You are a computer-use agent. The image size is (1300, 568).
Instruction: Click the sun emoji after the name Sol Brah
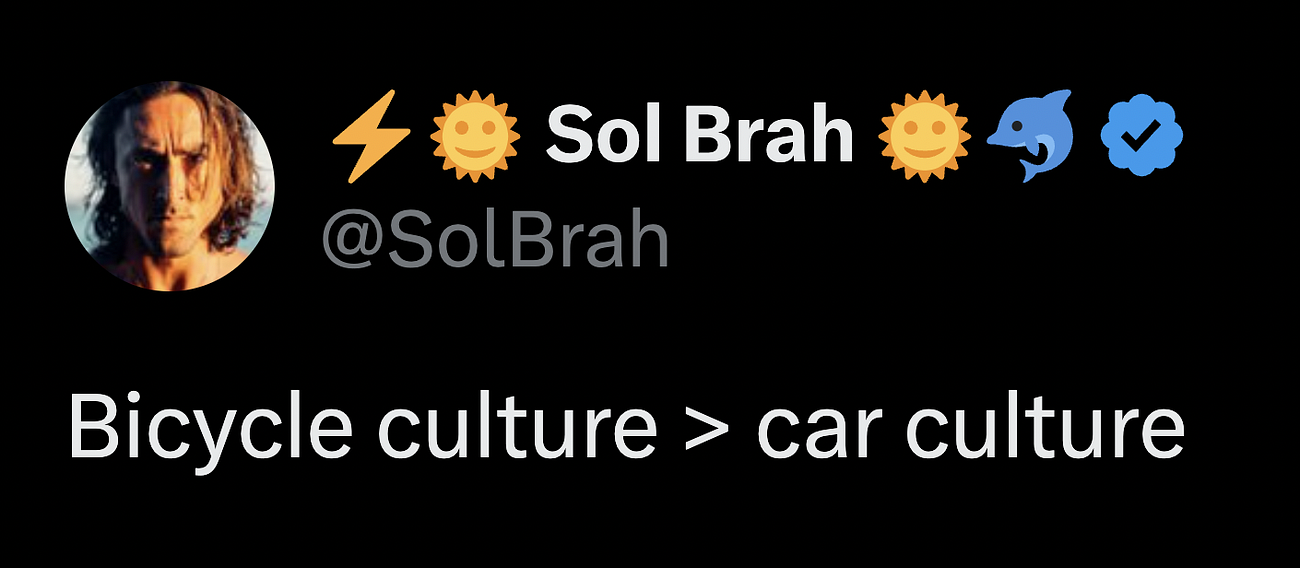pos(924,136)
